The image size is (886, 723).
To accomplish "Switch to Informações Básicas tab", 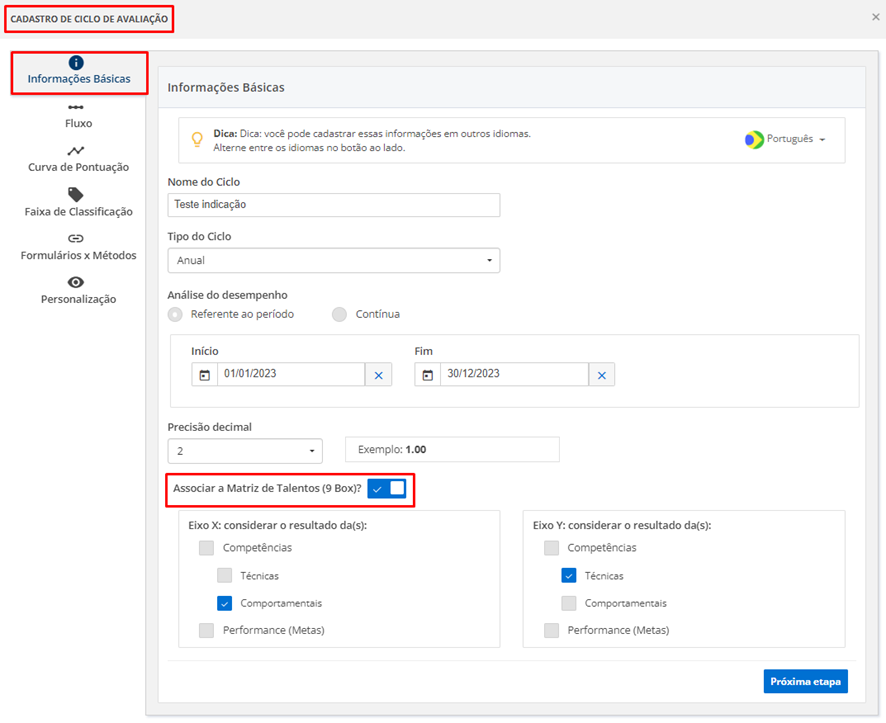I will pos(79,72).
